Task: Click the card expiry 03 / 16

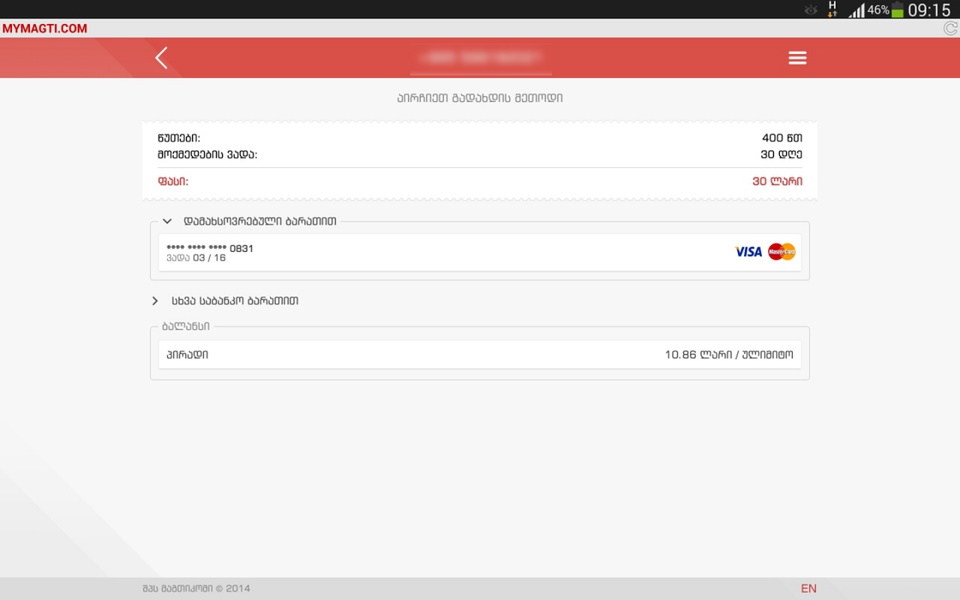Action: (209, 258)
